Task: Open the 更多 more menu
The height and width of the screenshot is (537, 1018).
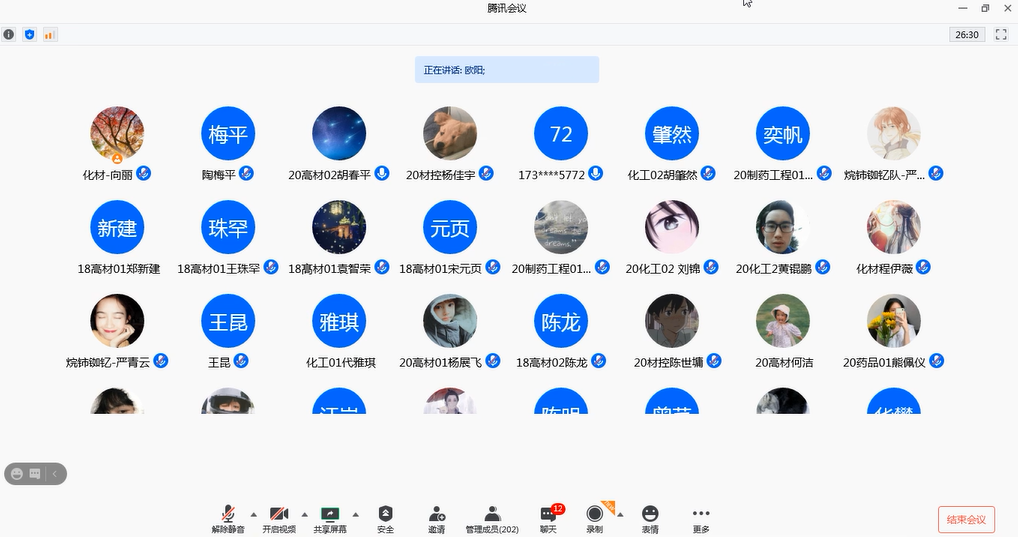Action: pyautogui.click(x=701, y=514)
